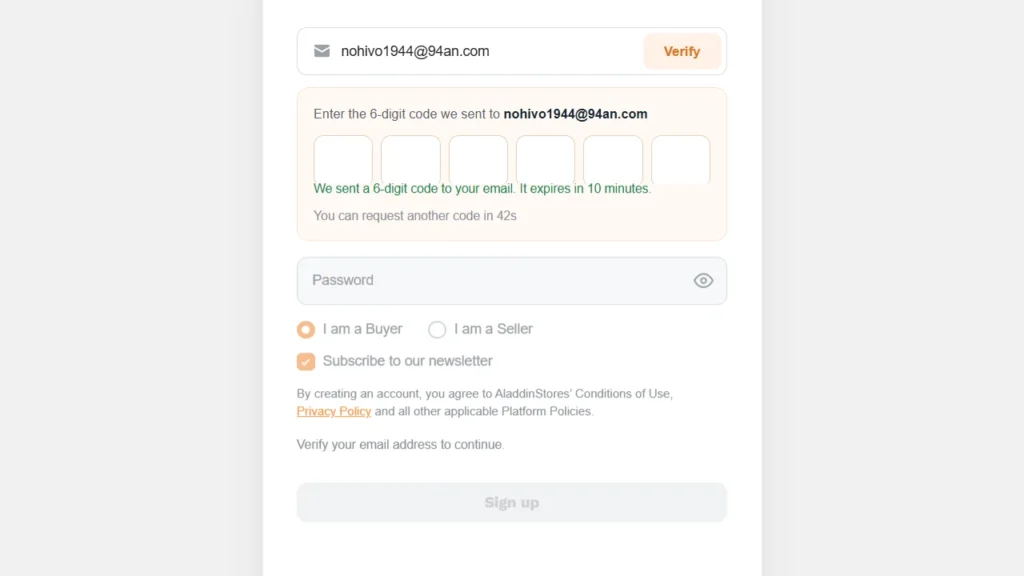
Task: Select the second verification code digit box
Action: tap(411, 159)
